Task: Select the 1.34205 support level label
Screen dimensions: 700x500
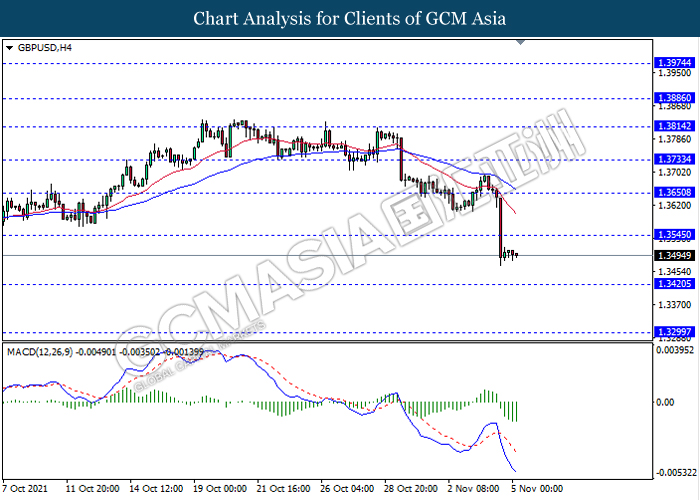Action: pos(675,283)
